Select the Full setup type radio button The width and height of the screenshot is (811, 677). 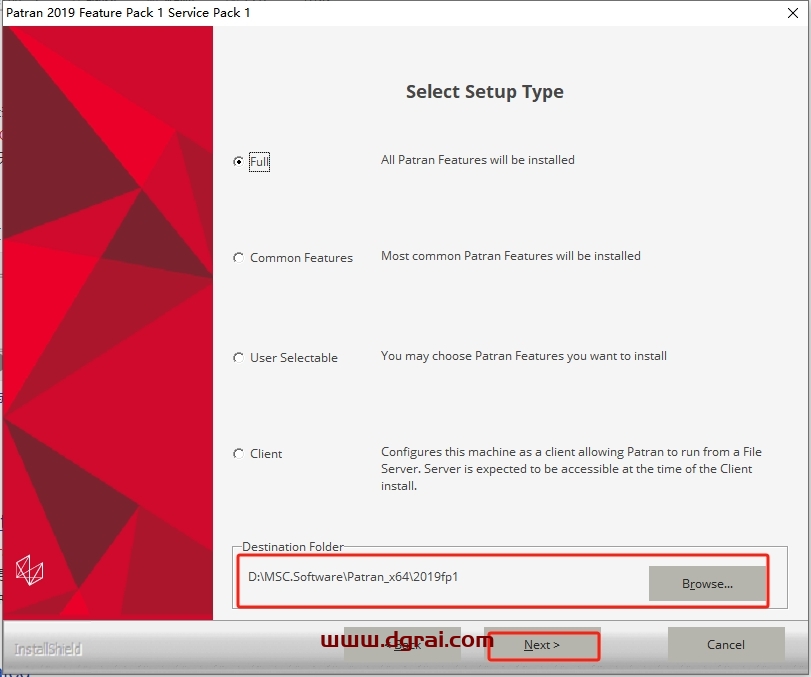(x=238, y=162)
